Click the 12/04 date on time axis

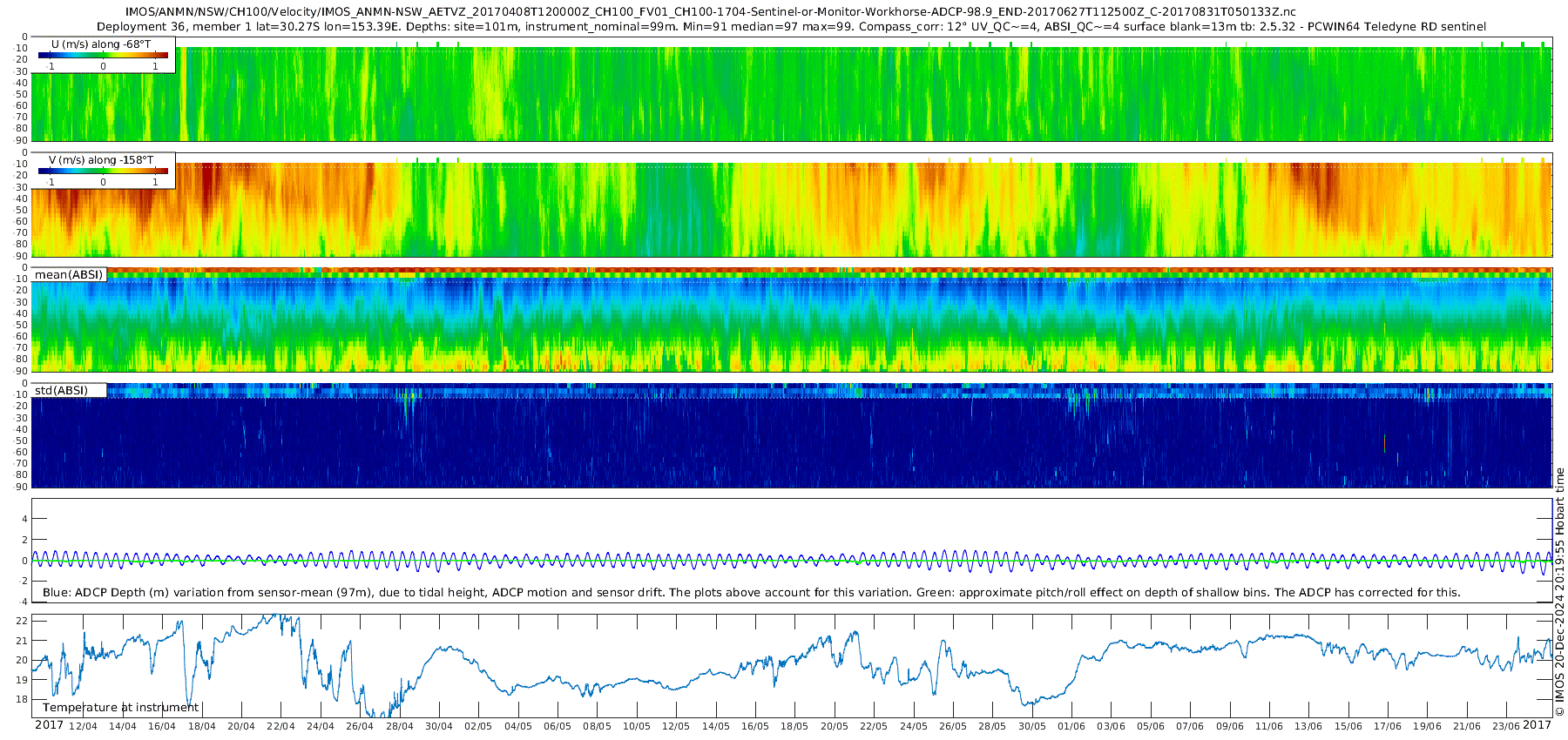point(83,726)
